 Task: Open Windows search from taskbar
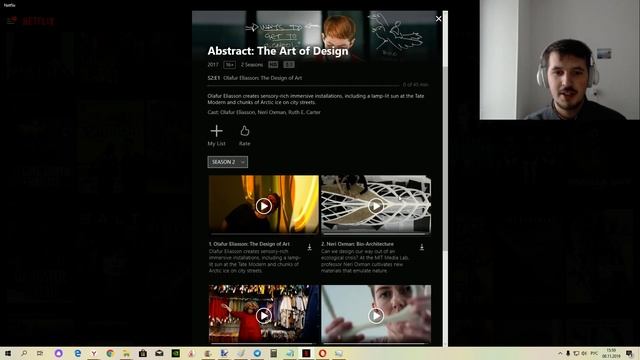[24, 353]
